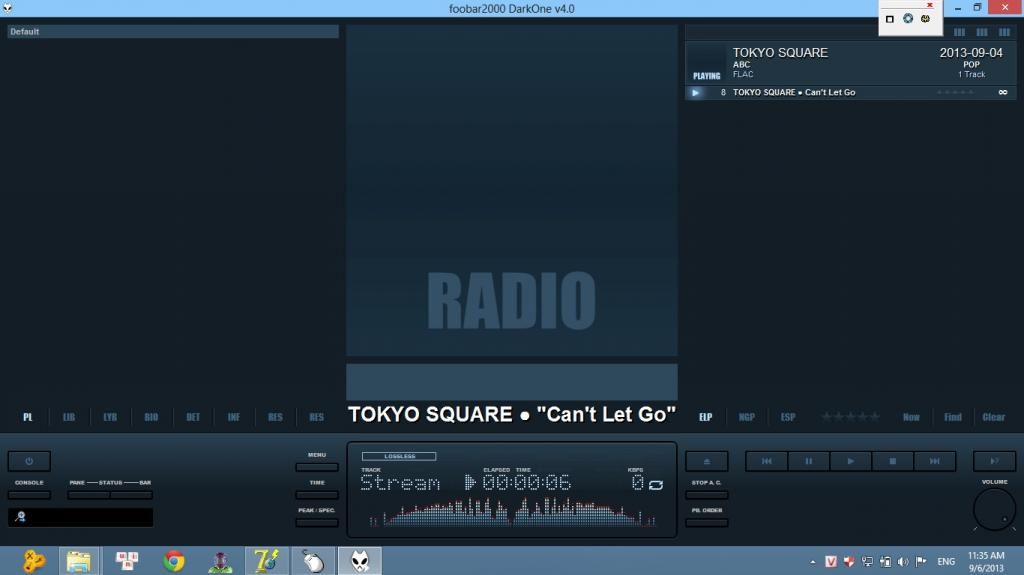The height and width of the screenshot is (575, 1024).
Task: Click the Action Center flag tray icon
Action: (921, 561)
